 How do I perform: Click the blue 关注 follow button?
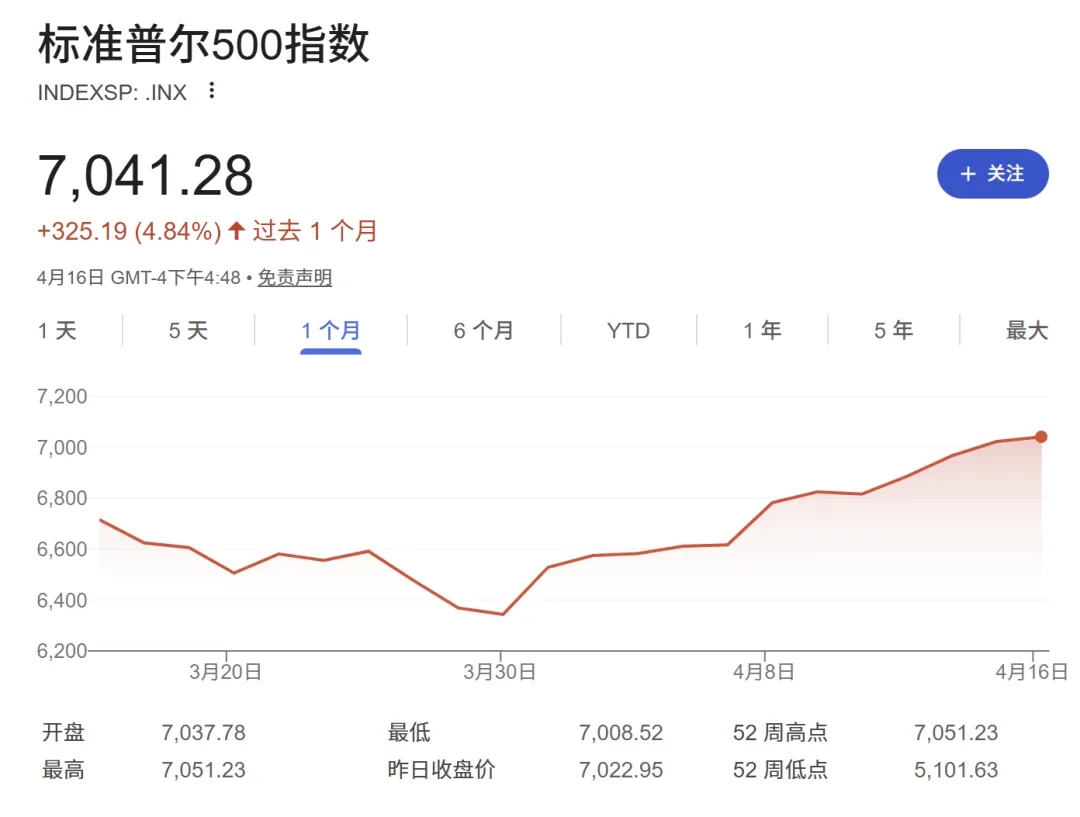[993, 174]
